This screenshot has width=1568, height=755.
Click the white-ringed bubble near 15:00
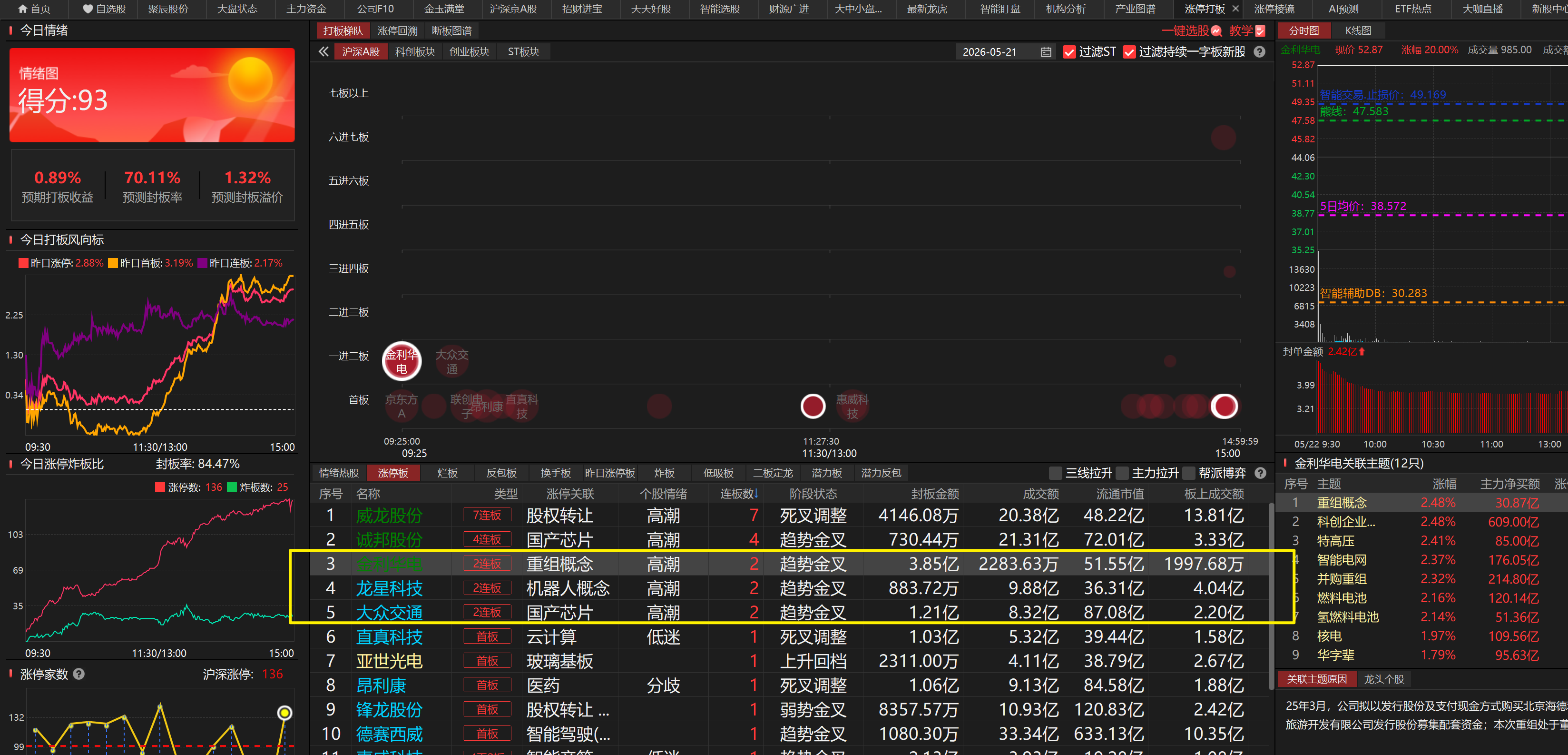tap(1224, 406)
